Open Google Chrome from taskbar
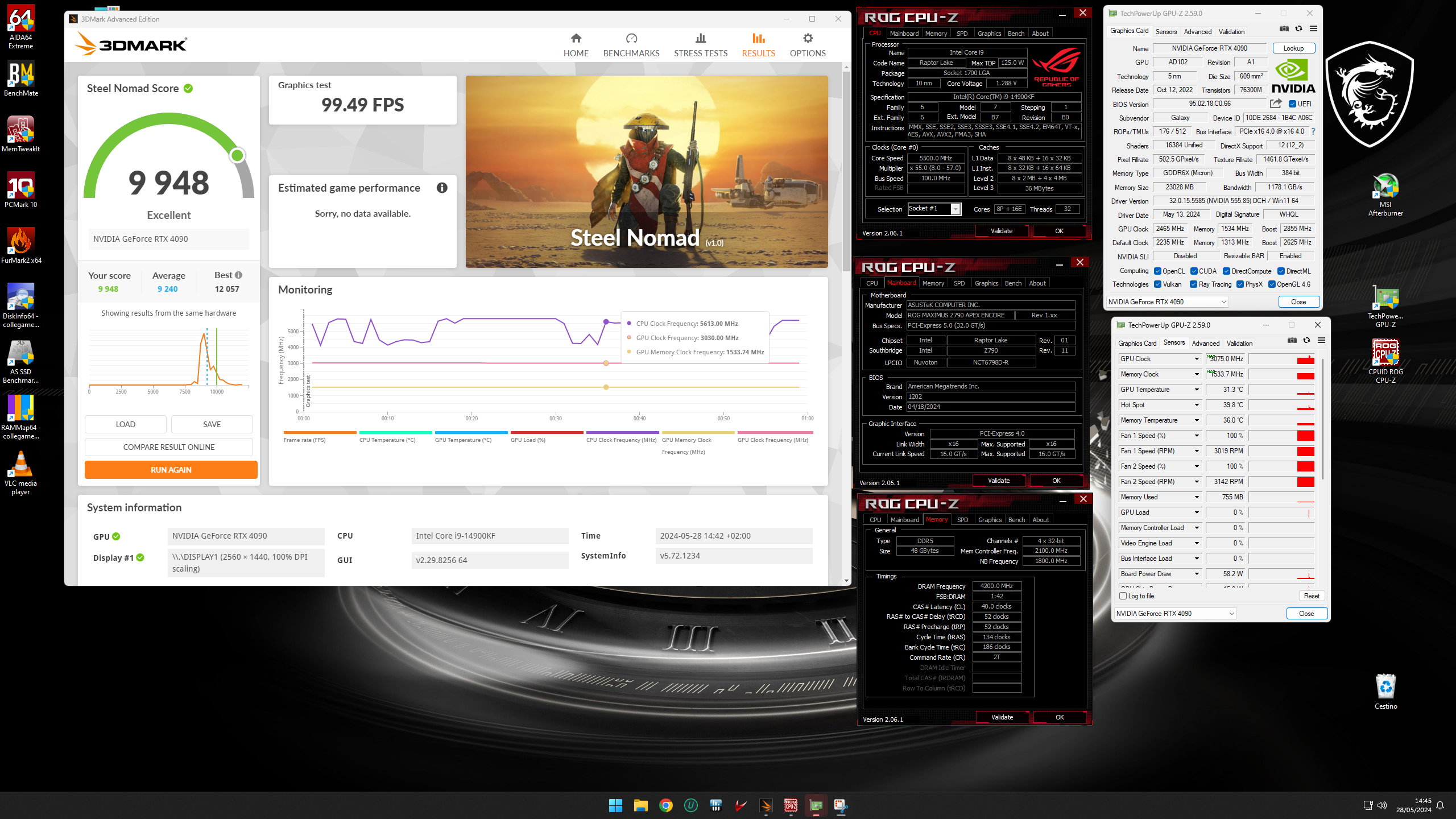1456x819 pixels. coord(665,805)
